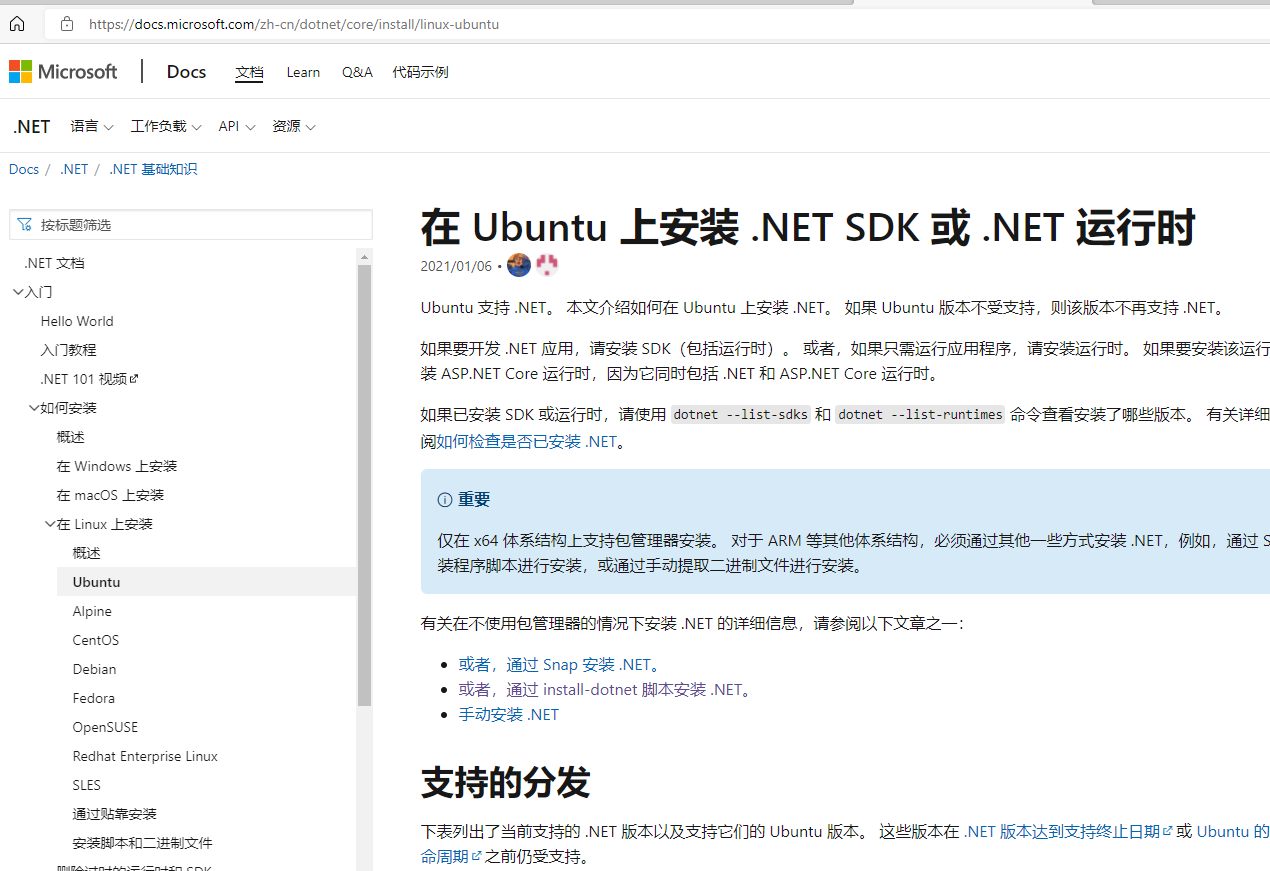Image resolution: width=1270 pixels, height=871 pixels.
Task: Open the 代码示例 tab
Action: coord(420,72)
